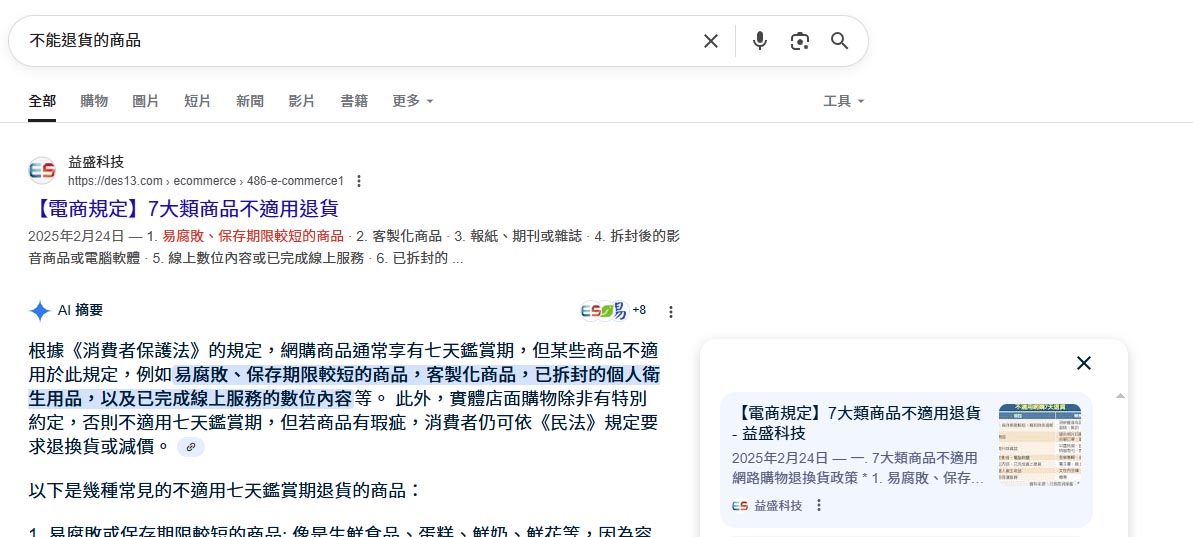Viewport: 1193px width, 537px height.
Task: Click the des13.com URL breadcrumb
Action: point(205,181)
